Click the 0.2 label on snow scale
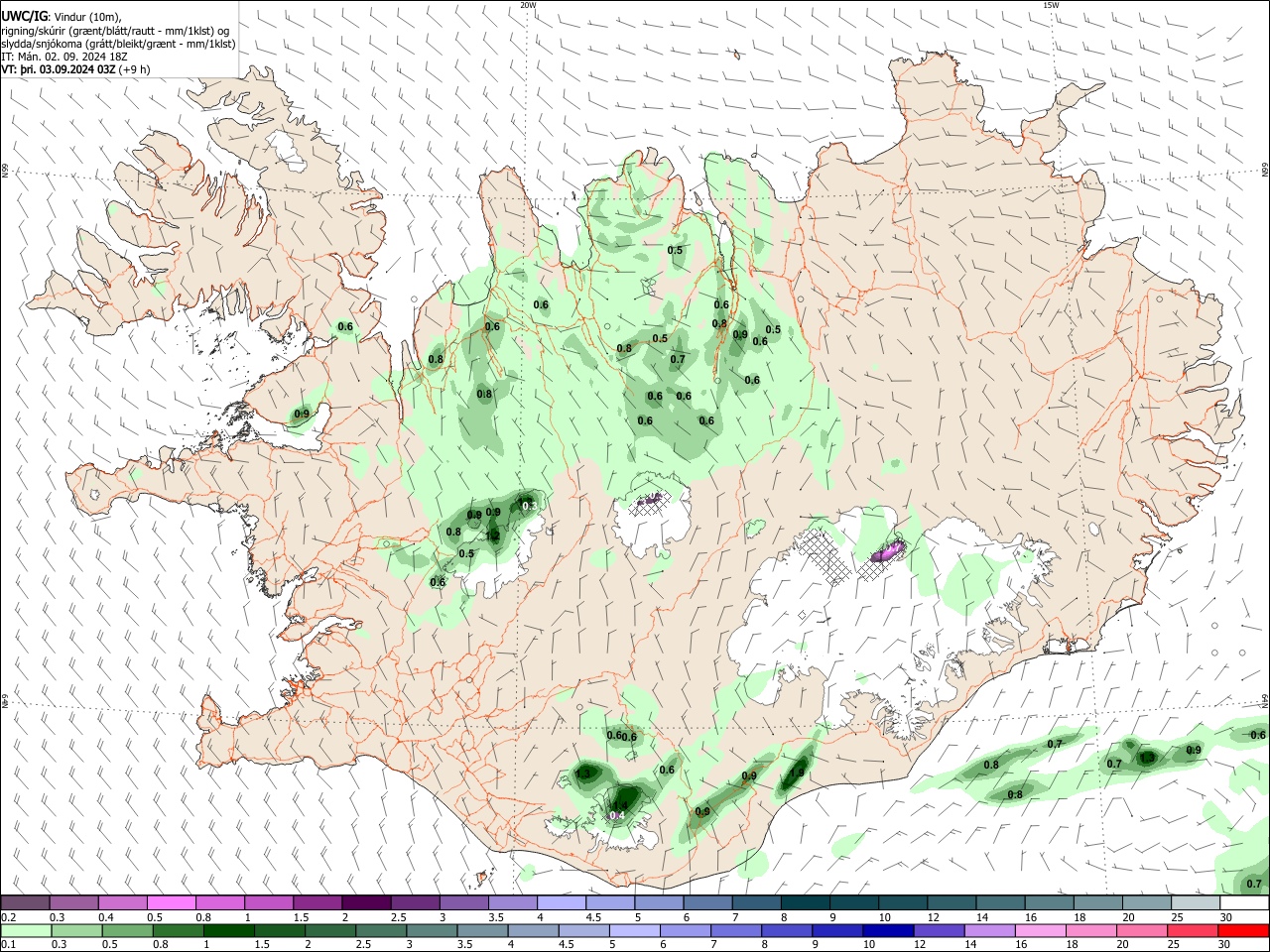Image resolution: width=1270 pixels, height=952 pixels. click(x=7, y=917)
